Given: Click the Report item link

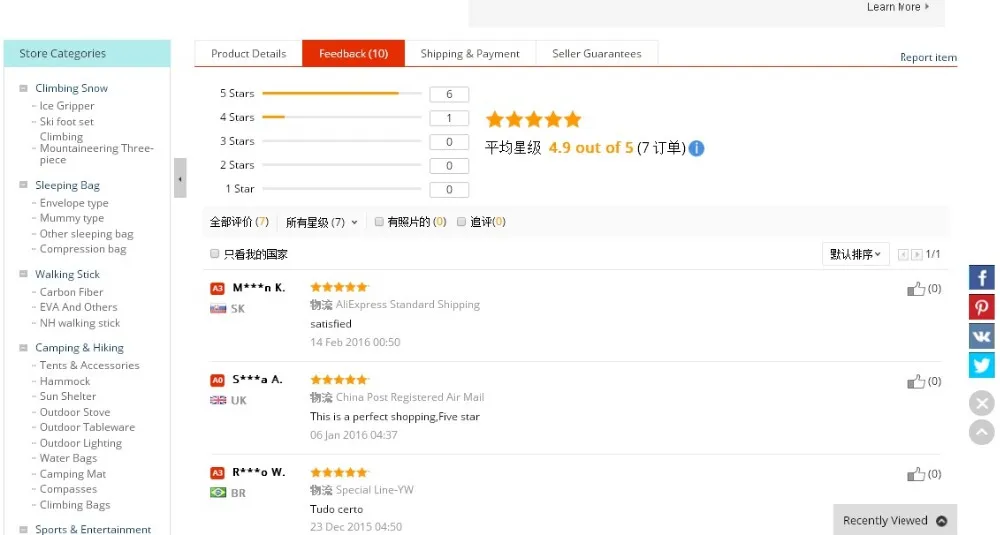Looking at the screenshot, I should pyautogui.click(x=928, y=57).
